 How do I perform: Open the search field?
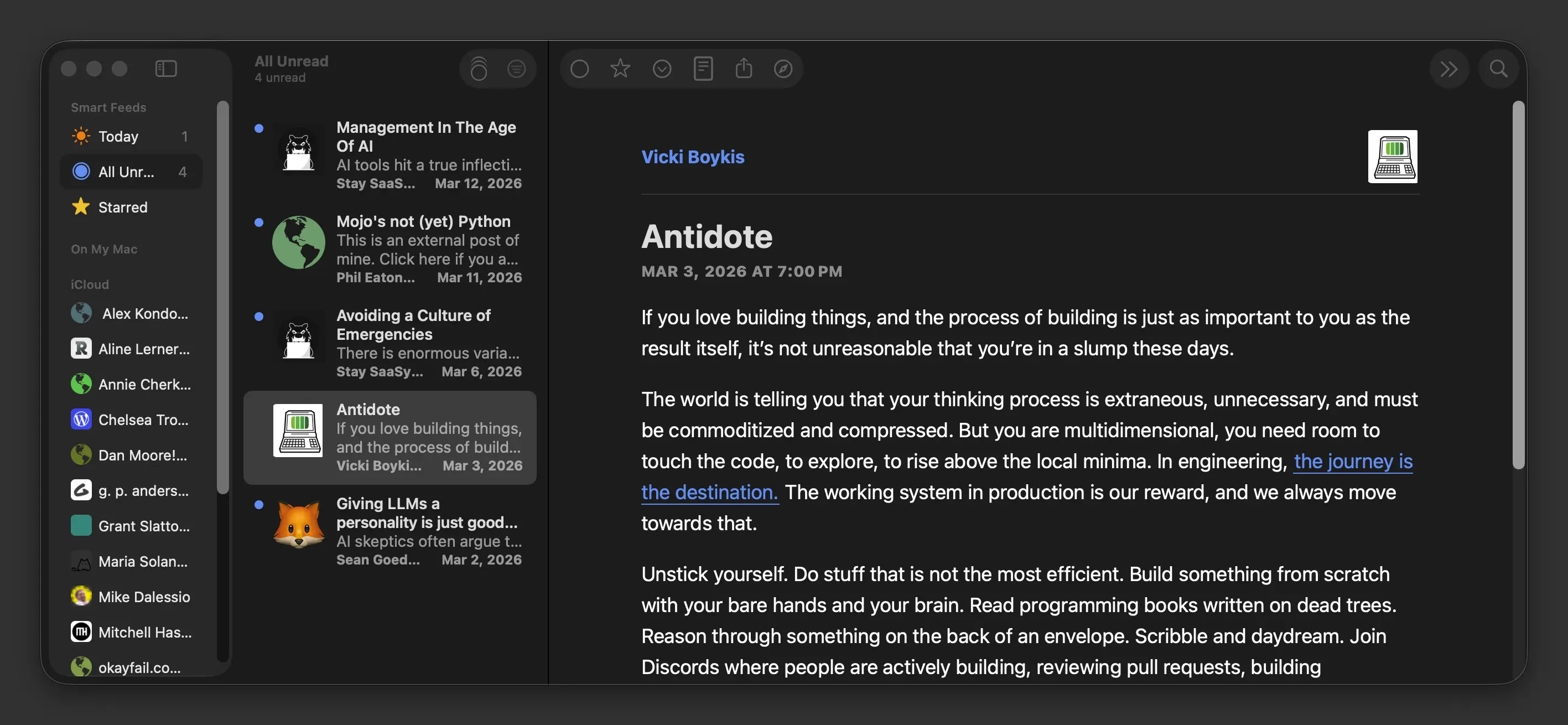pos(1499,68)
